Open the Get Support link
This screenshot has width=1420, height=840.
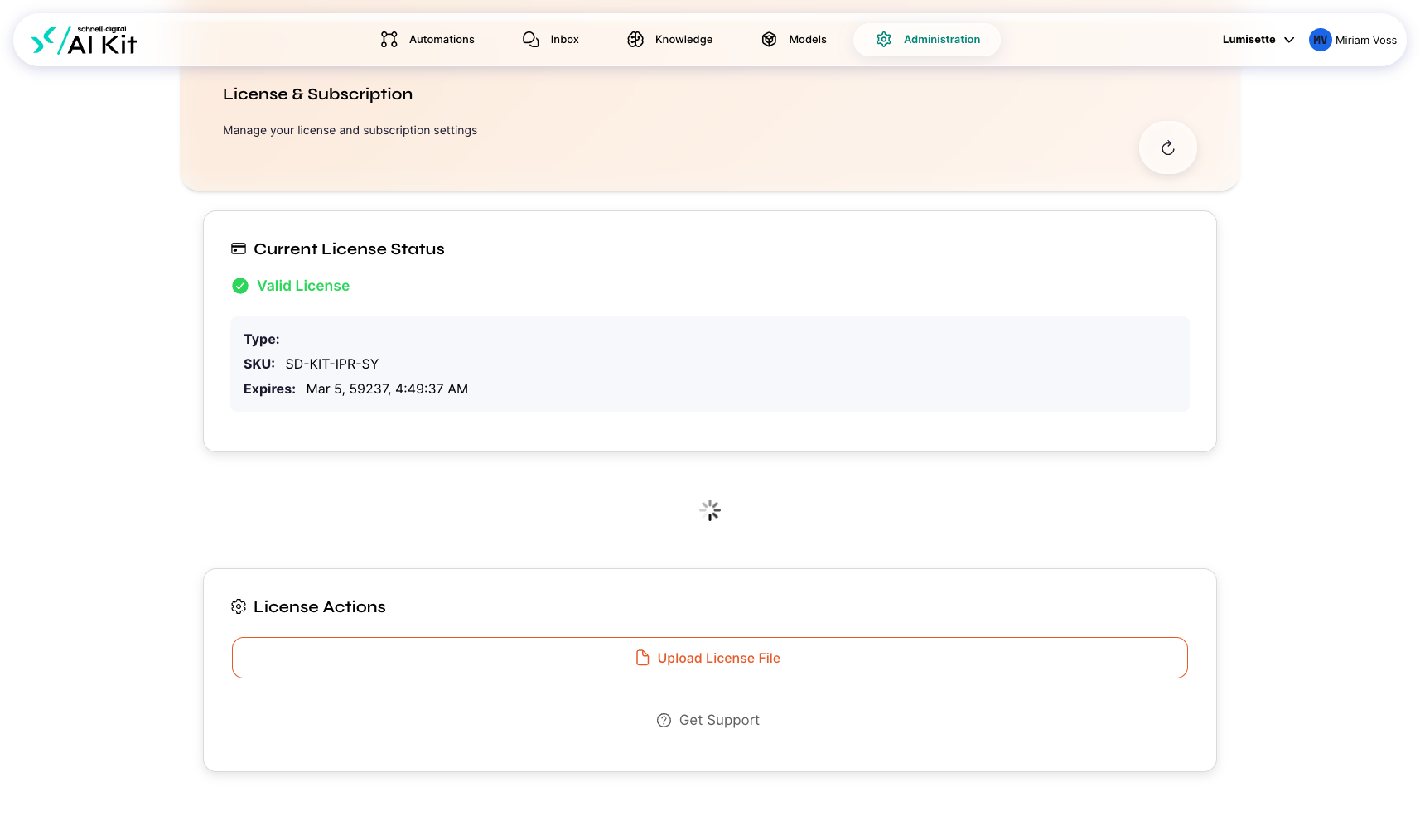[709, 720]
